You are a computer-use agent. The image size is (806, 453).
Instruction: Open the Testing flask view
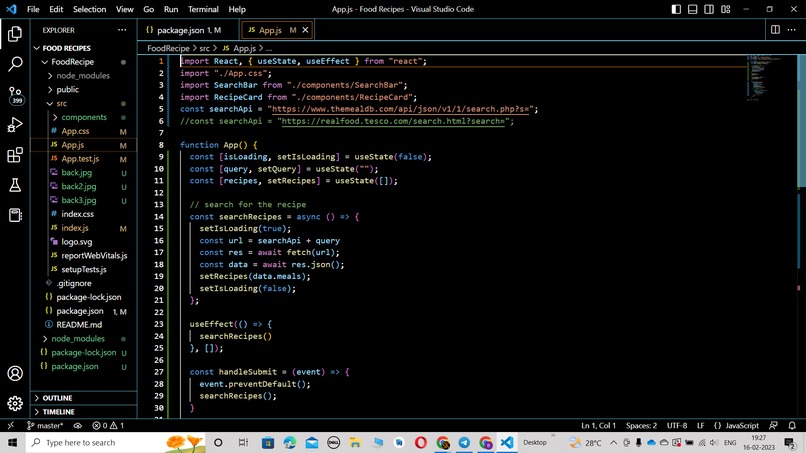(x=15, y=185)
